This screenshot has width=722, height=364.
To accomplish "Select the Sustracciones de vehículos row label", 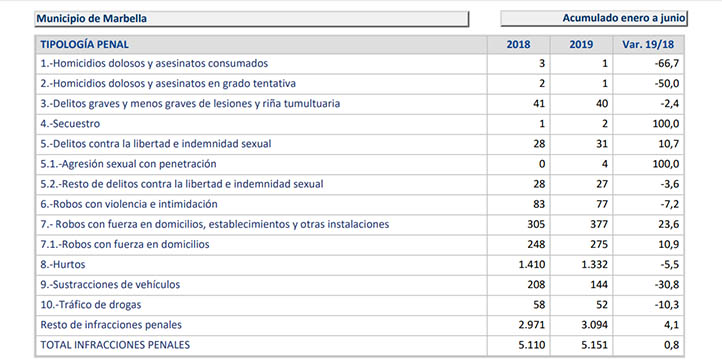I will (110, 285).
